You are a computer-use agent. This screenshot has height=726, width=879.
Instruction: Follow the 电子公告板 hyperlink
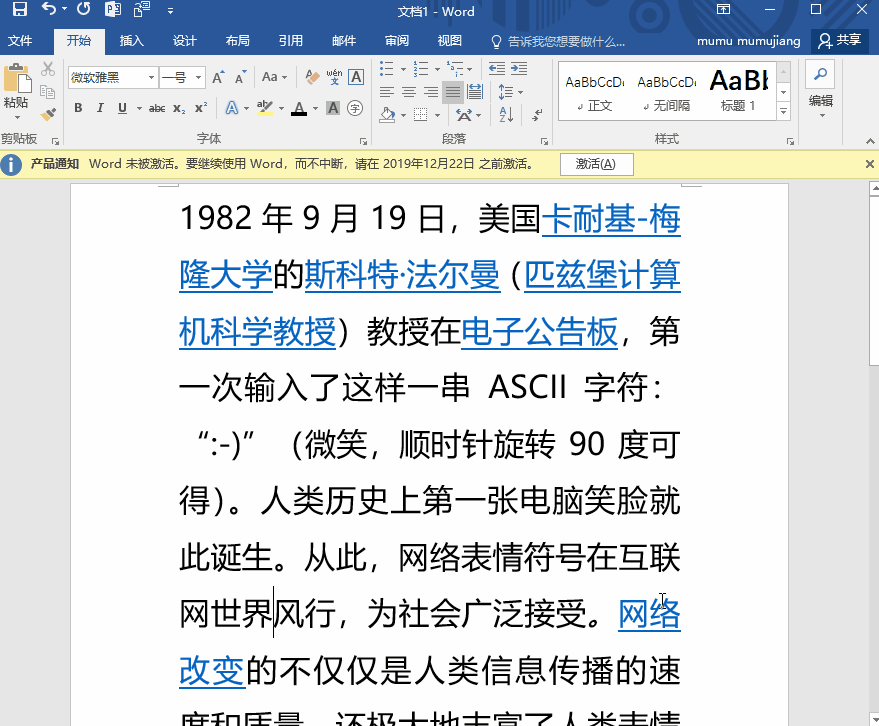(539, 332)
